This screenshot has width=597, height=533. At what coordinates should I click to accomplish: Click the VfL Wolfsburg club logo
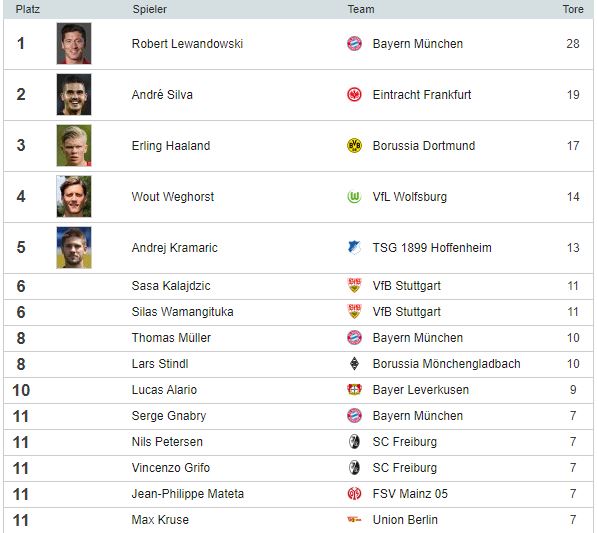point(354,196)
